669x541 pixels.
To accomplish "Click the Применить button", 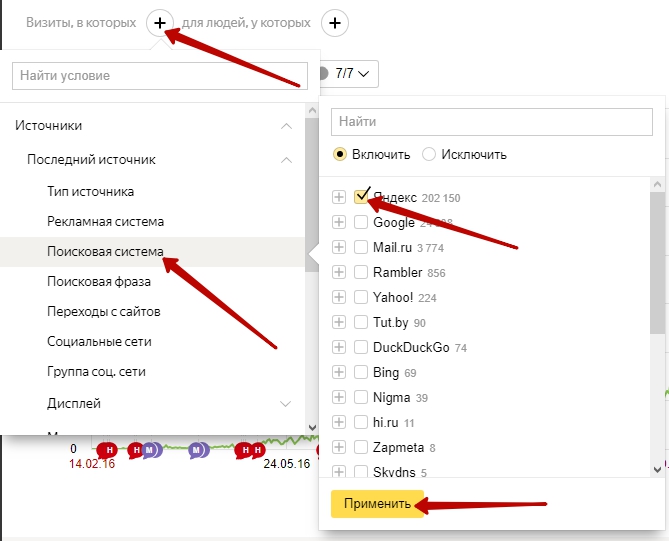I will 378,504.
